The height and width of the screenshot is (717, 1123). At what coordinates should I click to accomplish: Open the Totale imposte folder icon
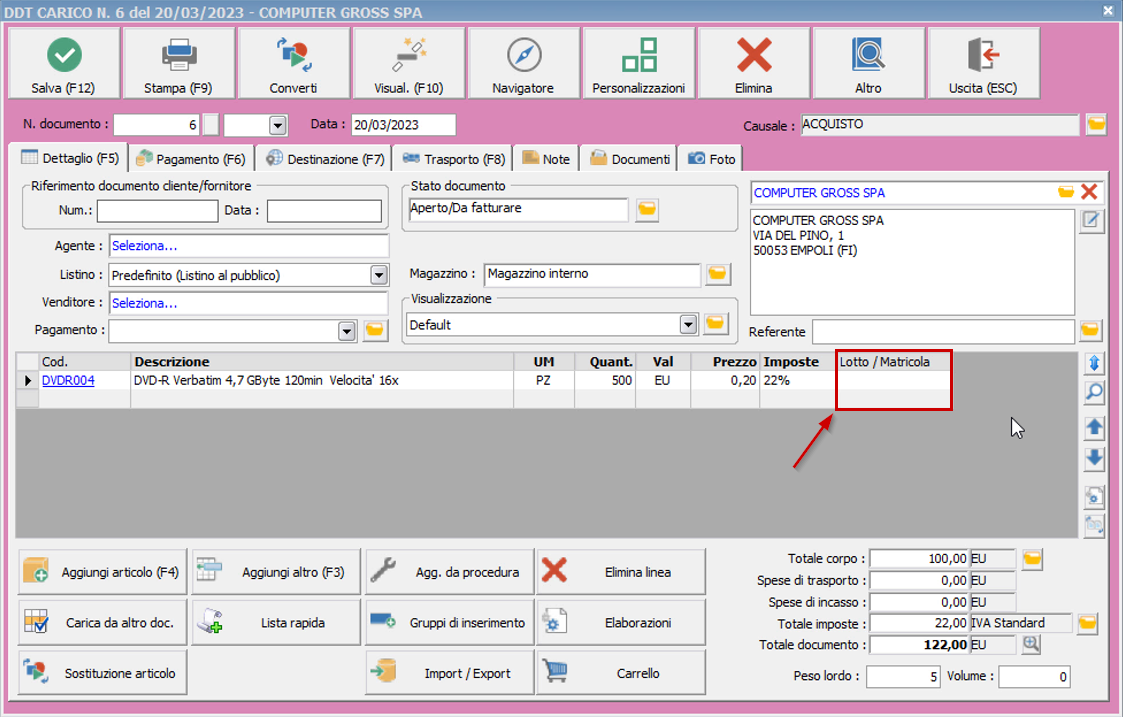pyautogui.click(x=1087, y=623)
